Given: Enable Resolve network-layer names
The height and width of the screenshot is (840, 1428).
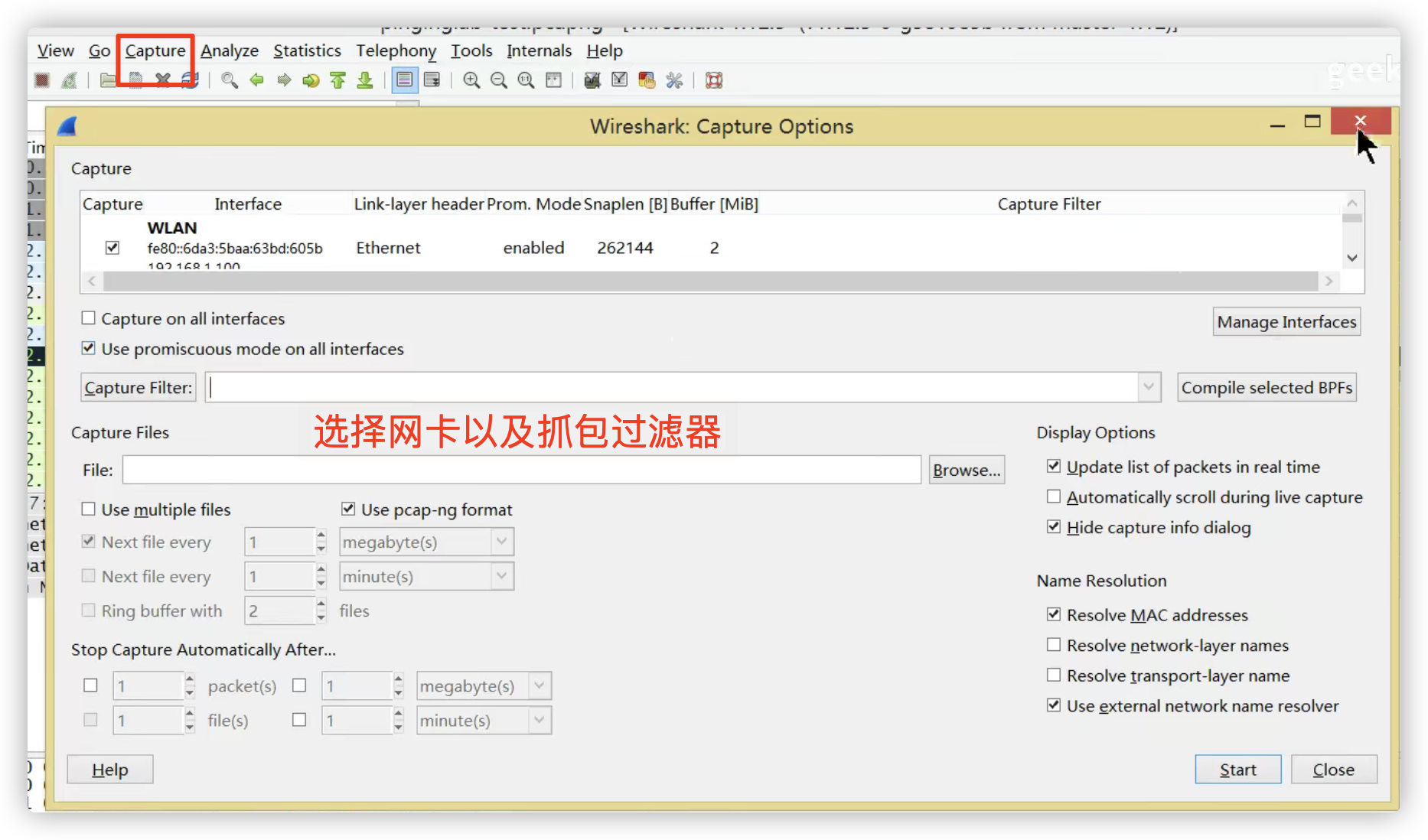Looking at the screenshot, I should (1054, 645).
